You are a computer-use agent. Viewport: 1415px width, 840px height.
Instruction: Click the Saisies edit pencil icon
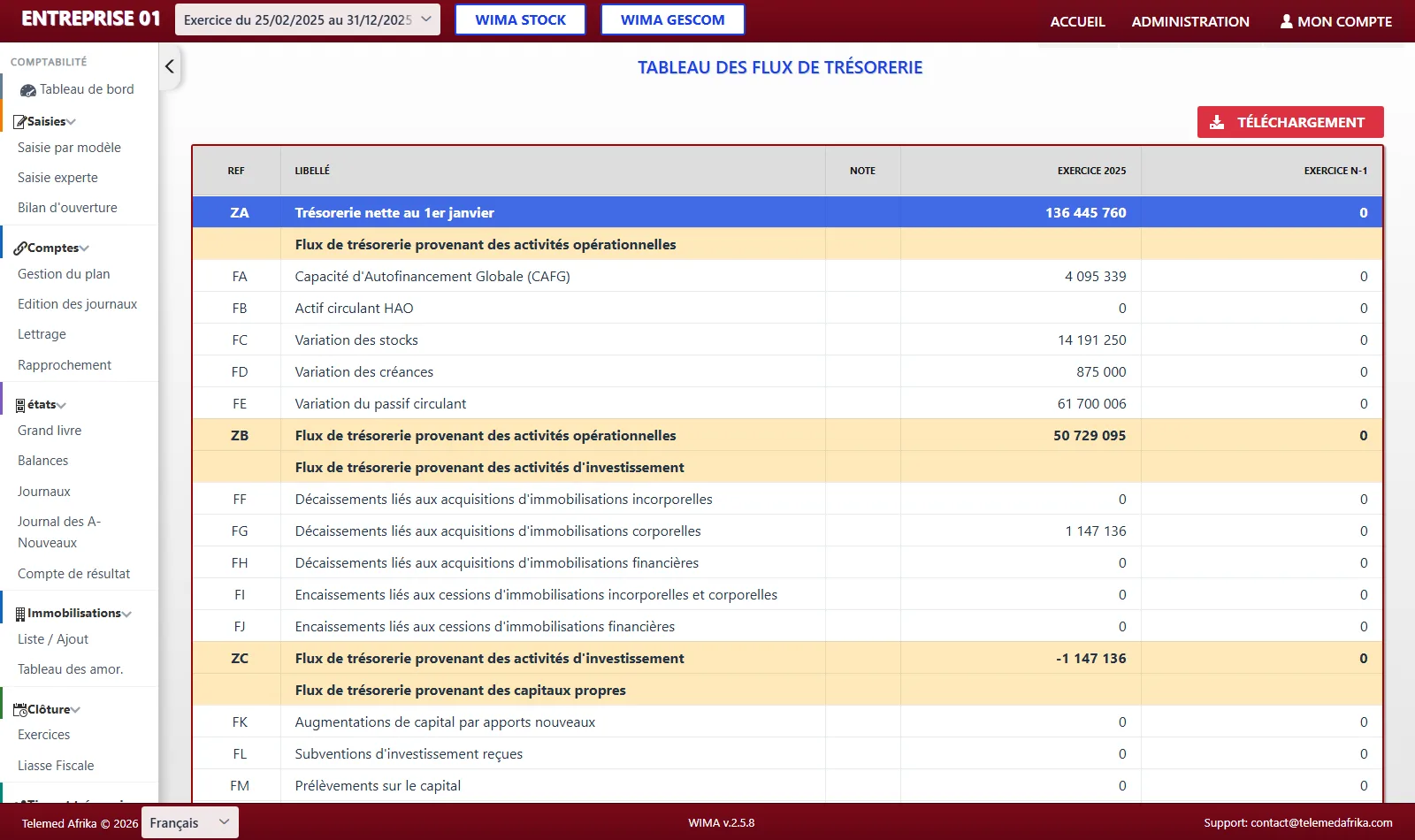[19, 122]
